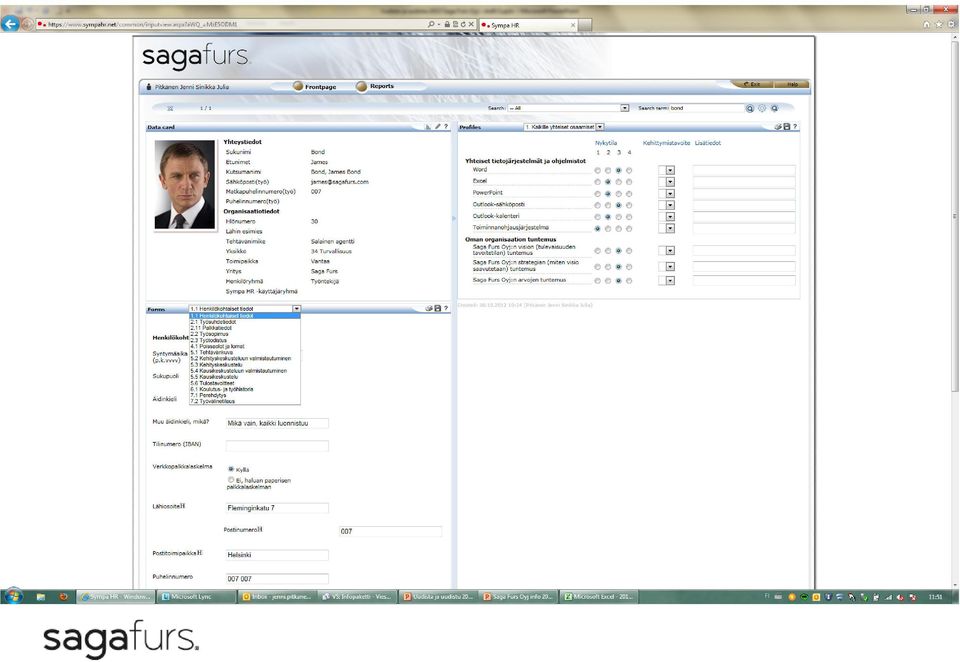Click the Tilinumero (IBAN) input field

[277, 446]
